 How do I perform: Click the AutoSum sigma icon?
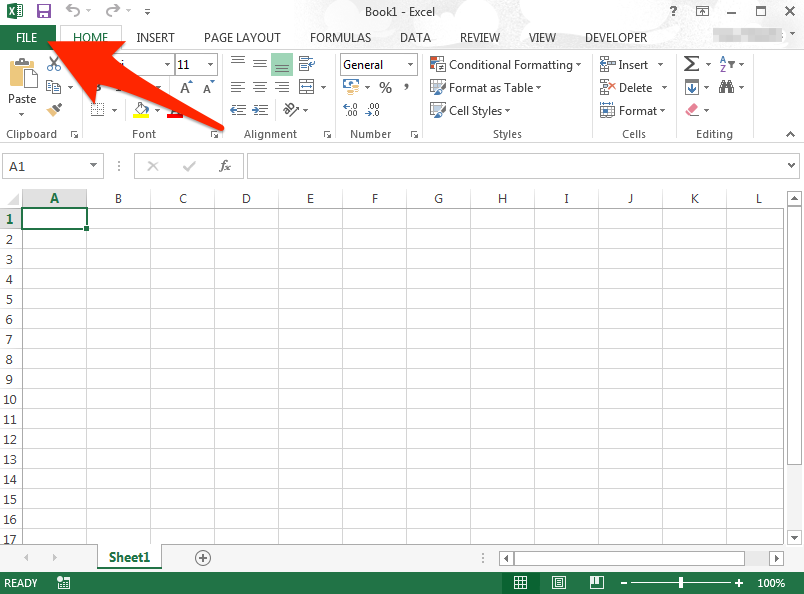[691, 64]
